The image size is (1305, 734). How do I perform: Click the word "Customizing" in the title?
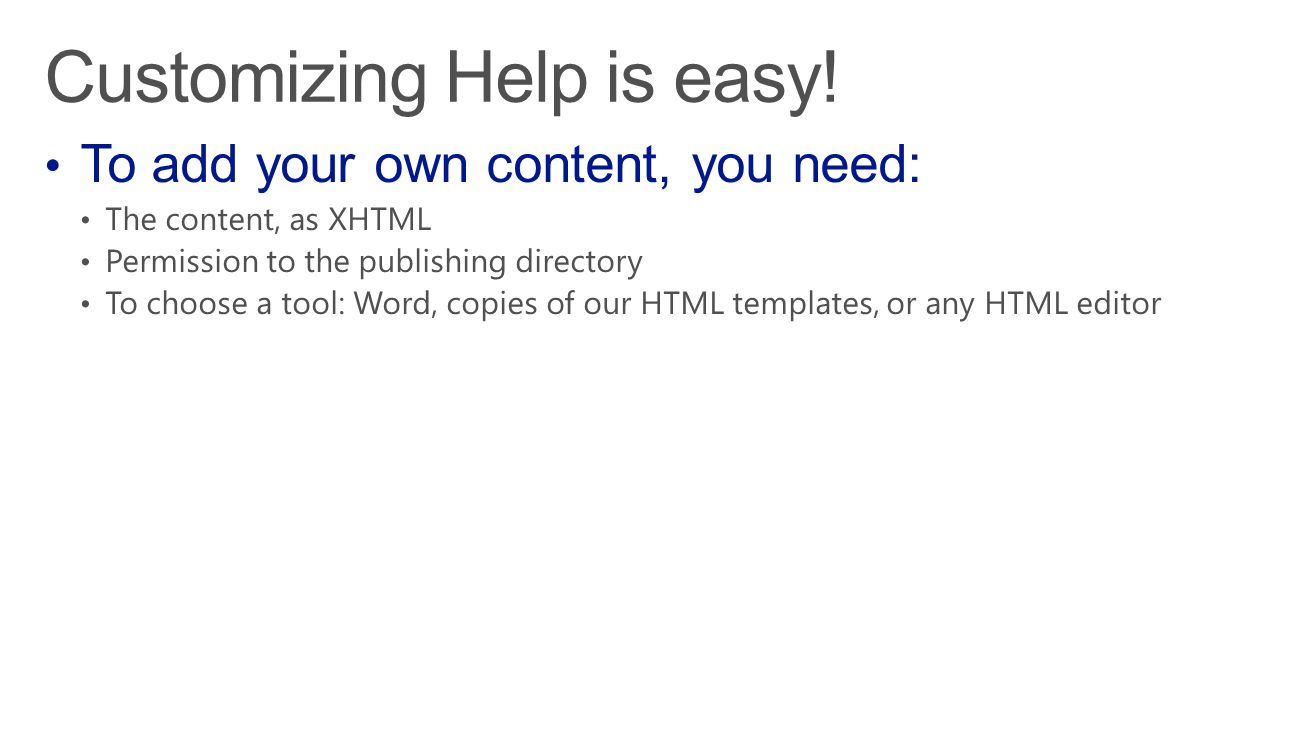[x=237, y=80]
